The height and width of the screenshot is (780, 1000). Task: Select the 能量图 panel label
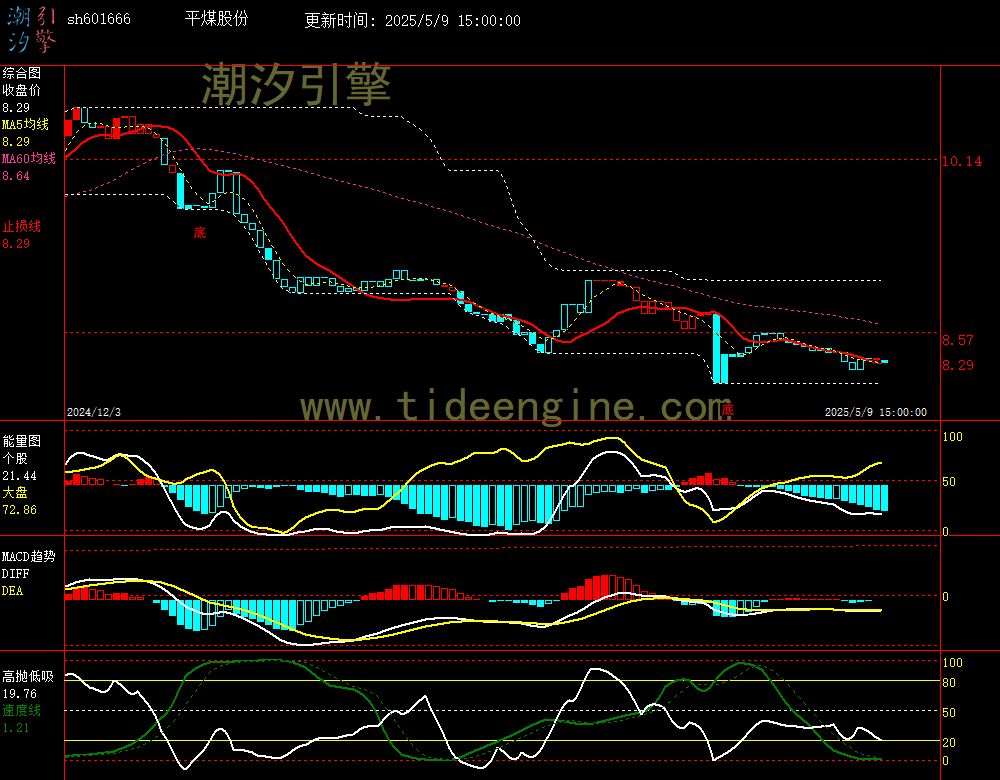[x=22, y=441]
